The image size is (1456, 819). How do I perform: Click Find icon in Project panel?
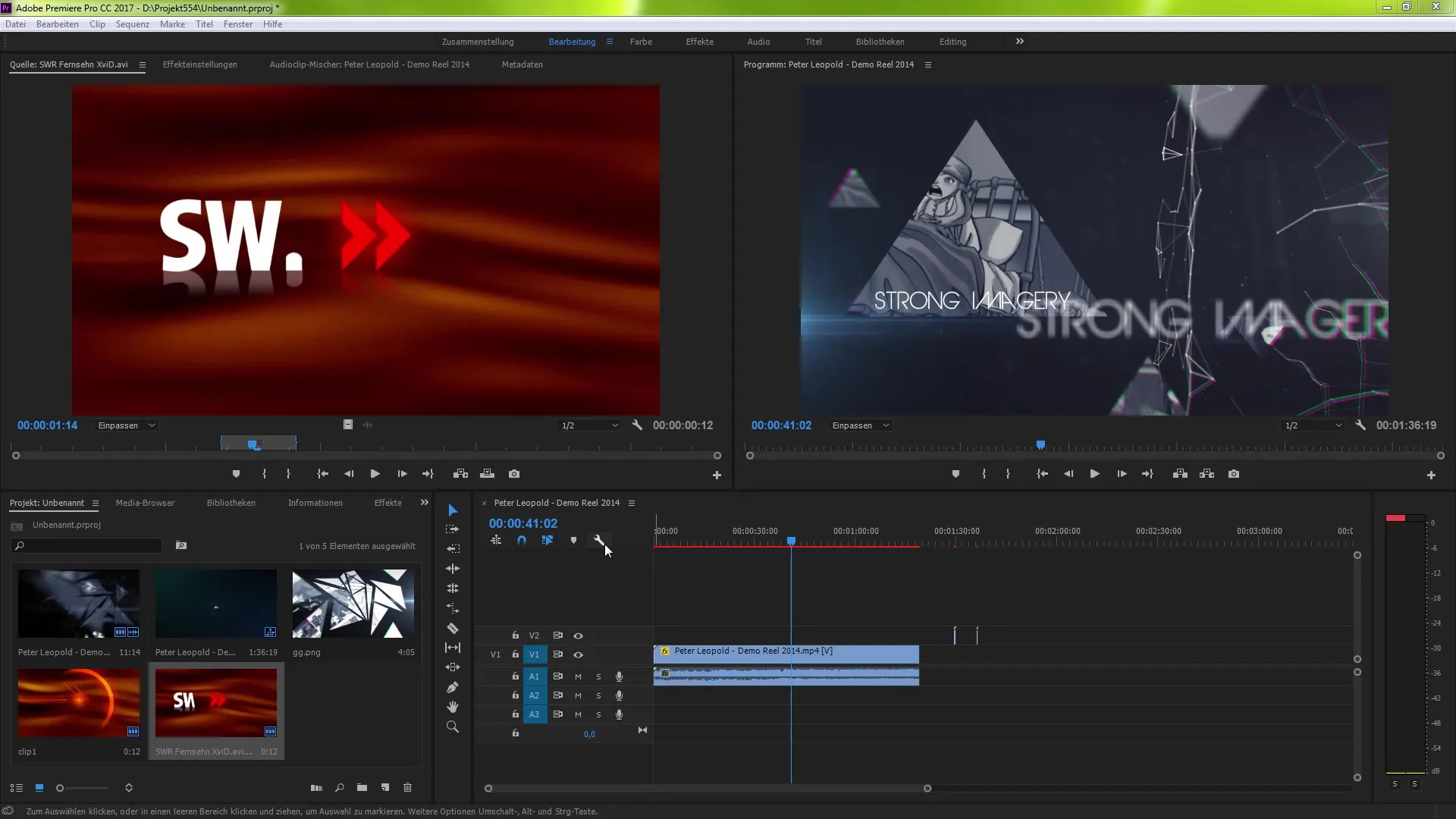click(340, 788)
